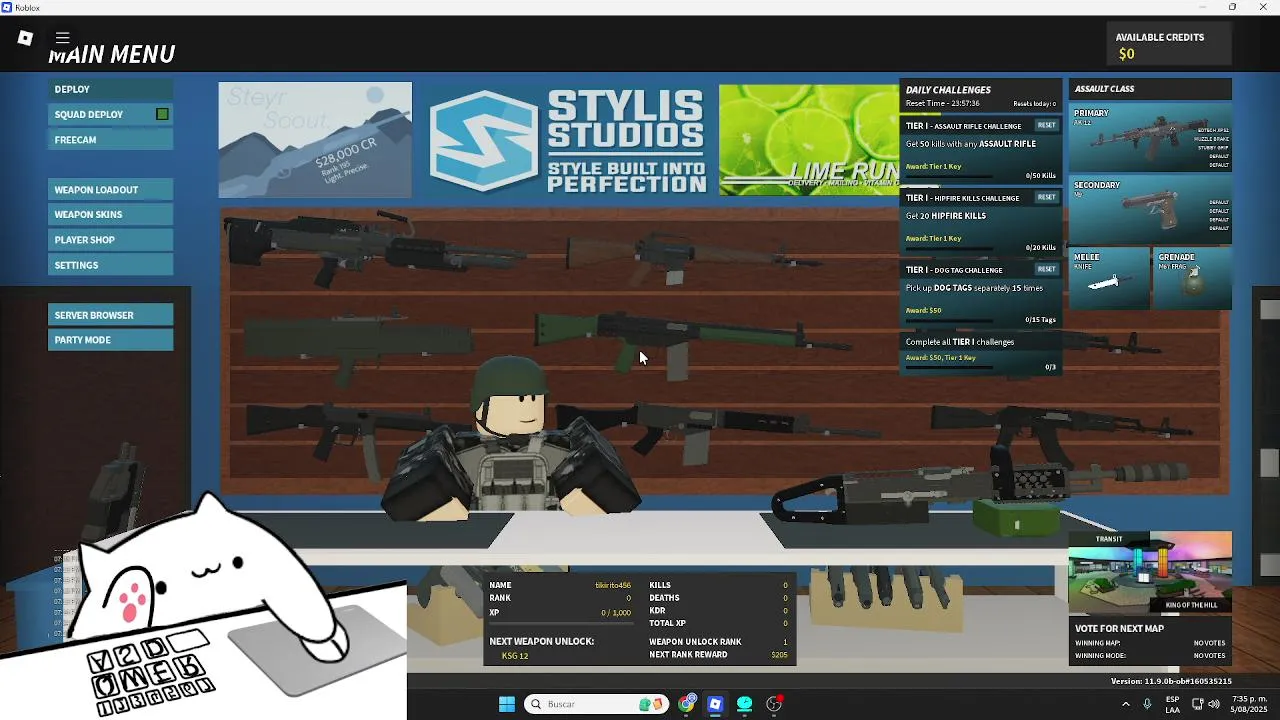The height and width of the screenshot is (720, 1280).
Task: Click the Windows Start button
Action: coord(507,704)
